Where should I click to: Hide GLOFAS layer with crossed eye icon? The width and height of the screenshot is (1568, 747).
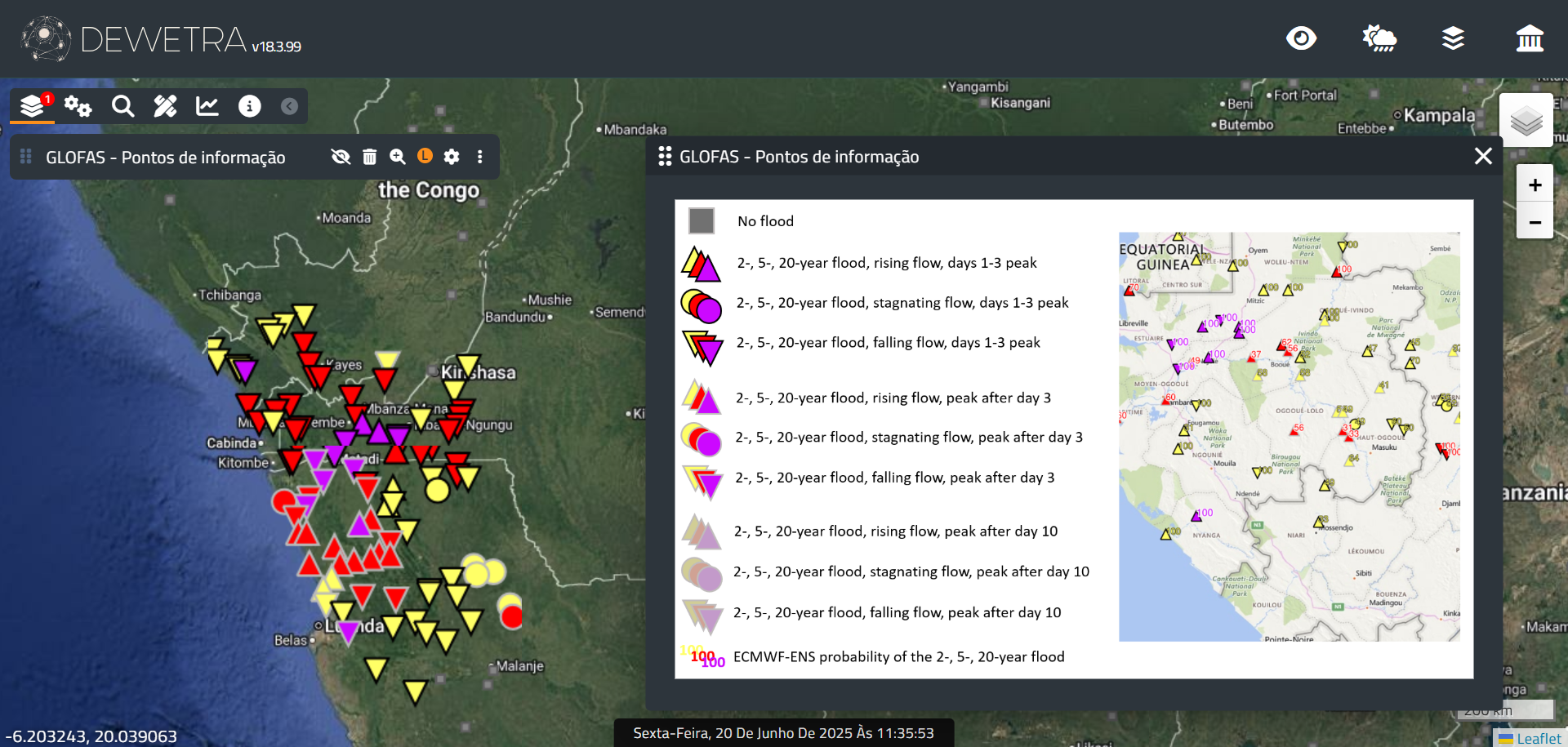(x=341, y=157)
